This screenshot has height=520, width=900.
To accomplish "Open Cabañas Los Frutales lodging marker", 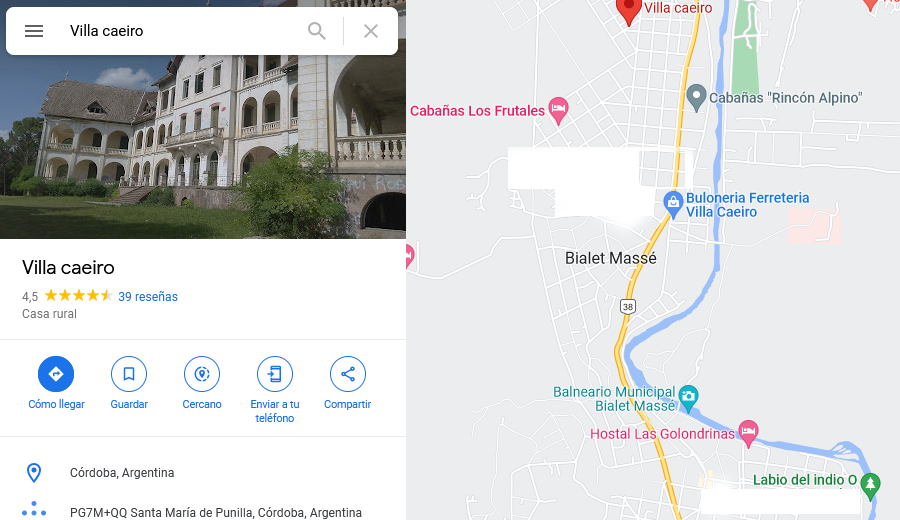I will tap(558, 110).
